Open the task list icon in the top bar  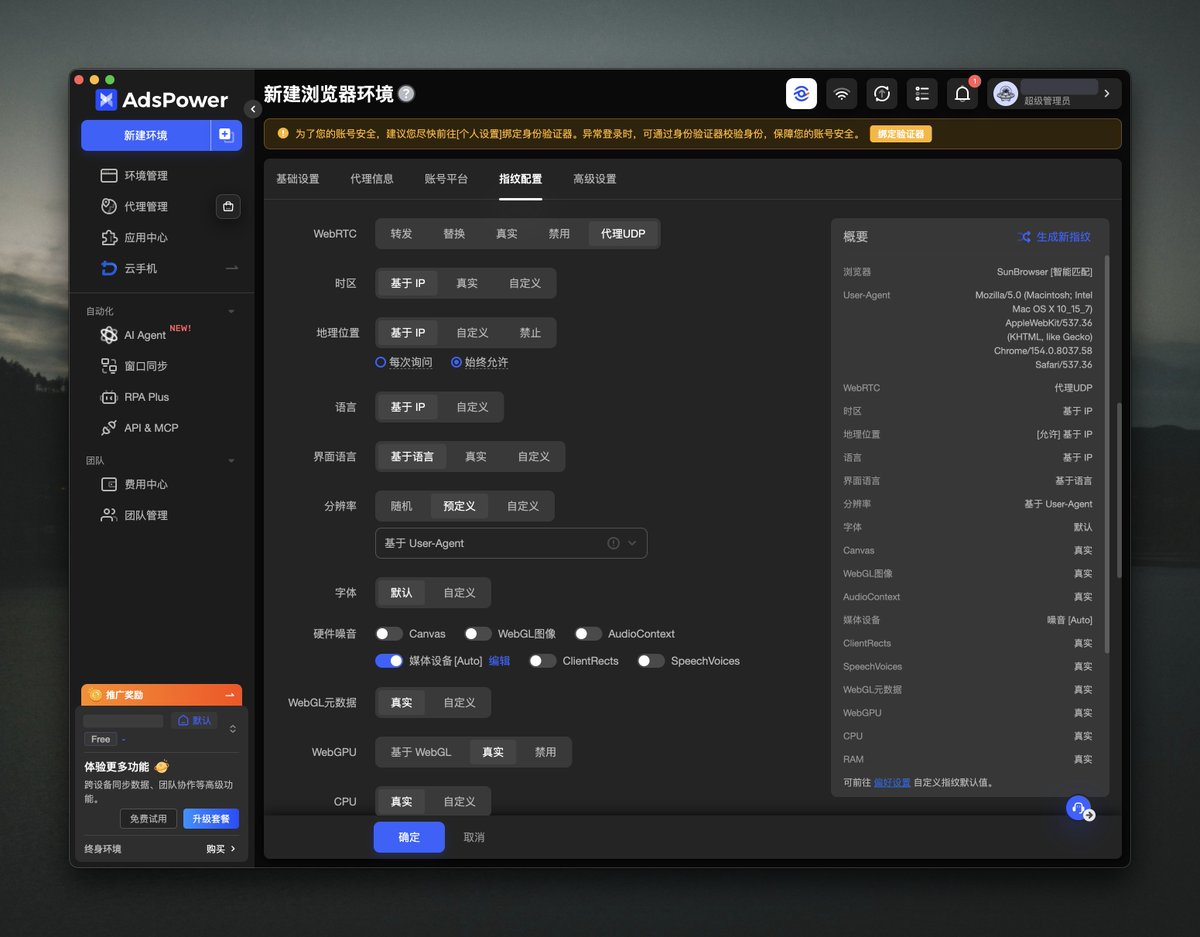click(x=922, y=93)
